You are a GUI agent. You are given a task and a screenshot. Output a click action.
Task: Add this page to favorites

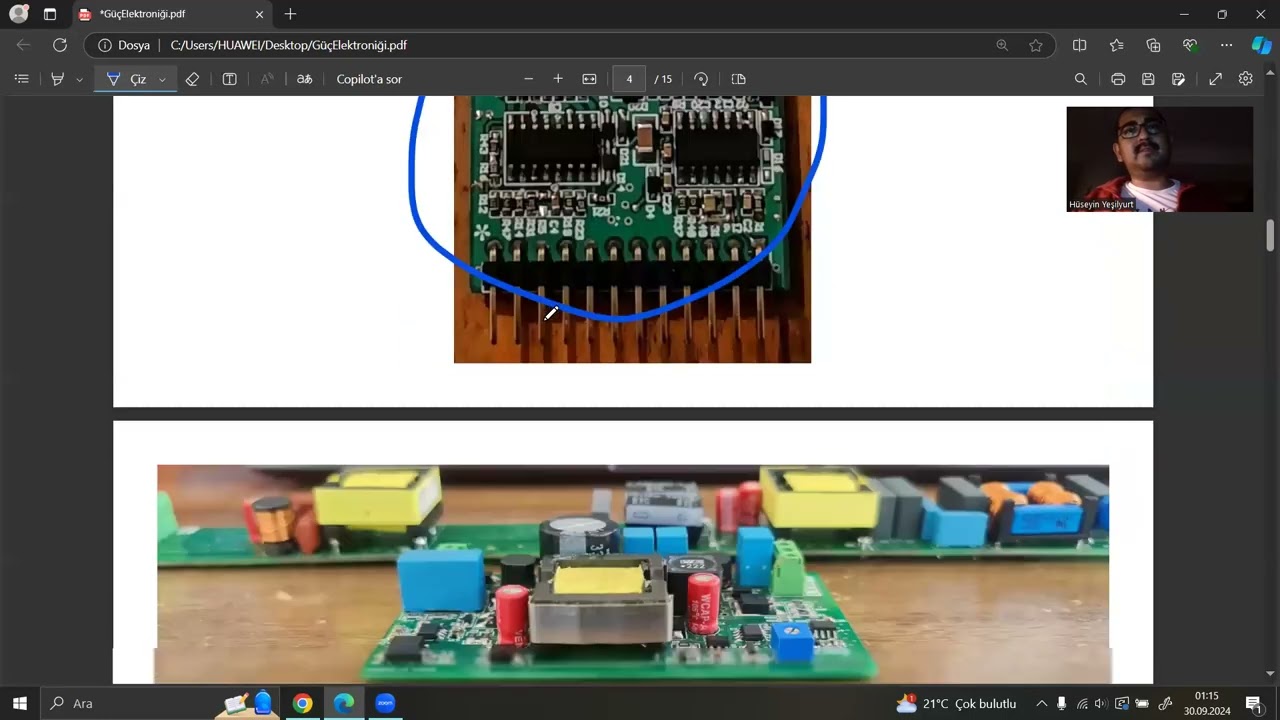[x=1036, y=45]
